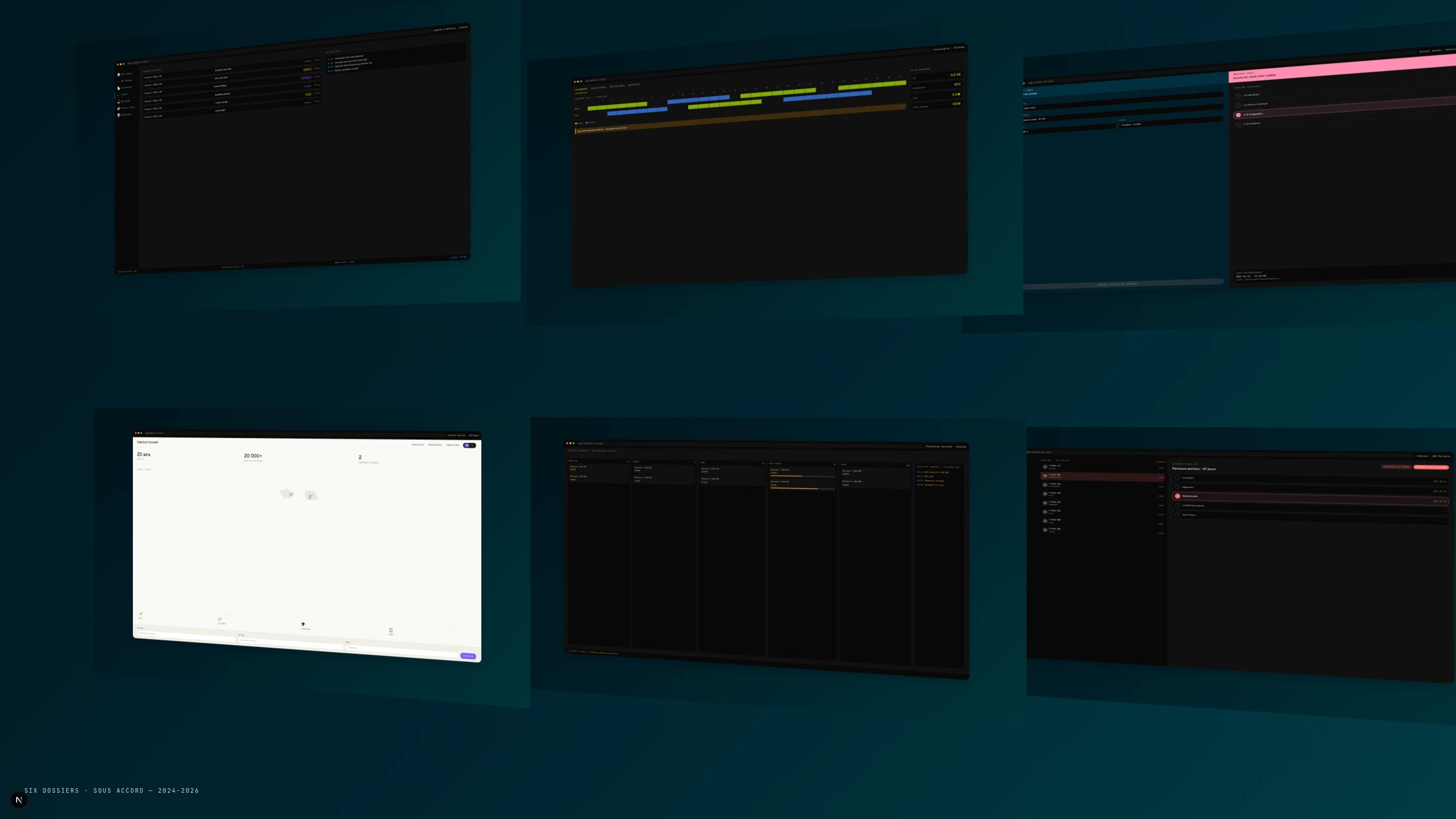Click the "81%" metric in planning window
Viewport: 1456px width, 819px height.
tap(957, 84)
